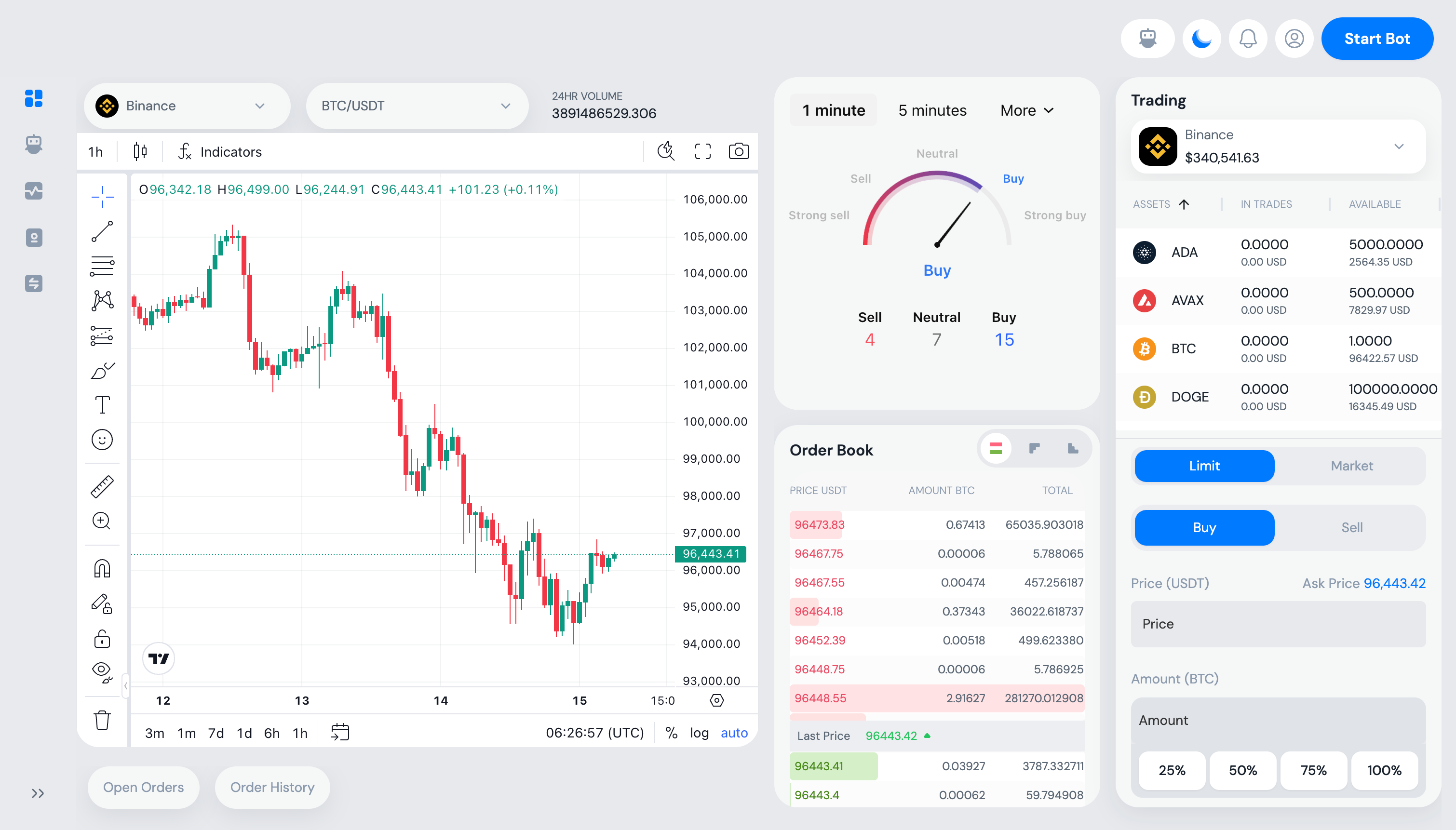Open the BTC/USDT pair dropdown
Screen dimensions: 1456x830
(x=416, y=106)
